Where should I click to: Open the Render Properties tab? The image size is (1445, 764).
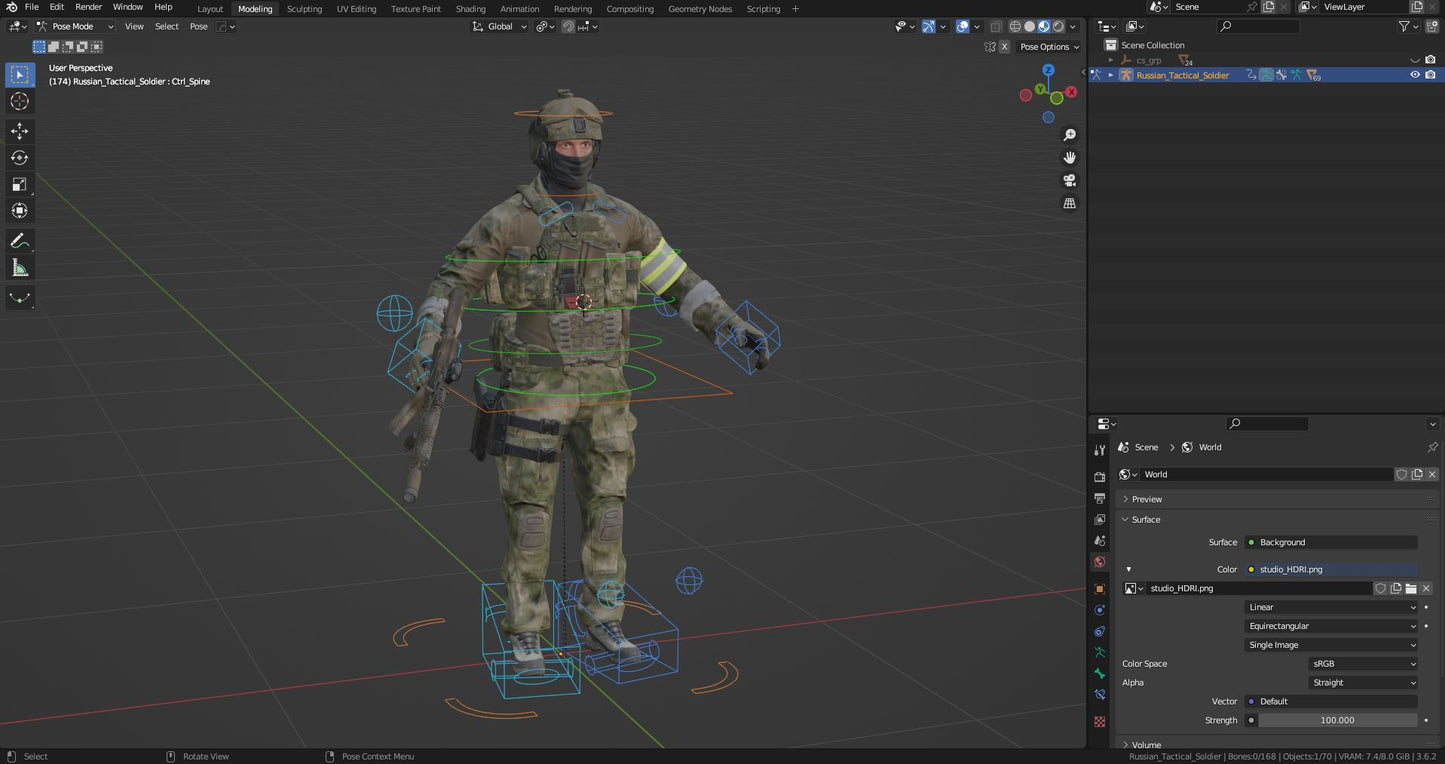pos(1100,476)
